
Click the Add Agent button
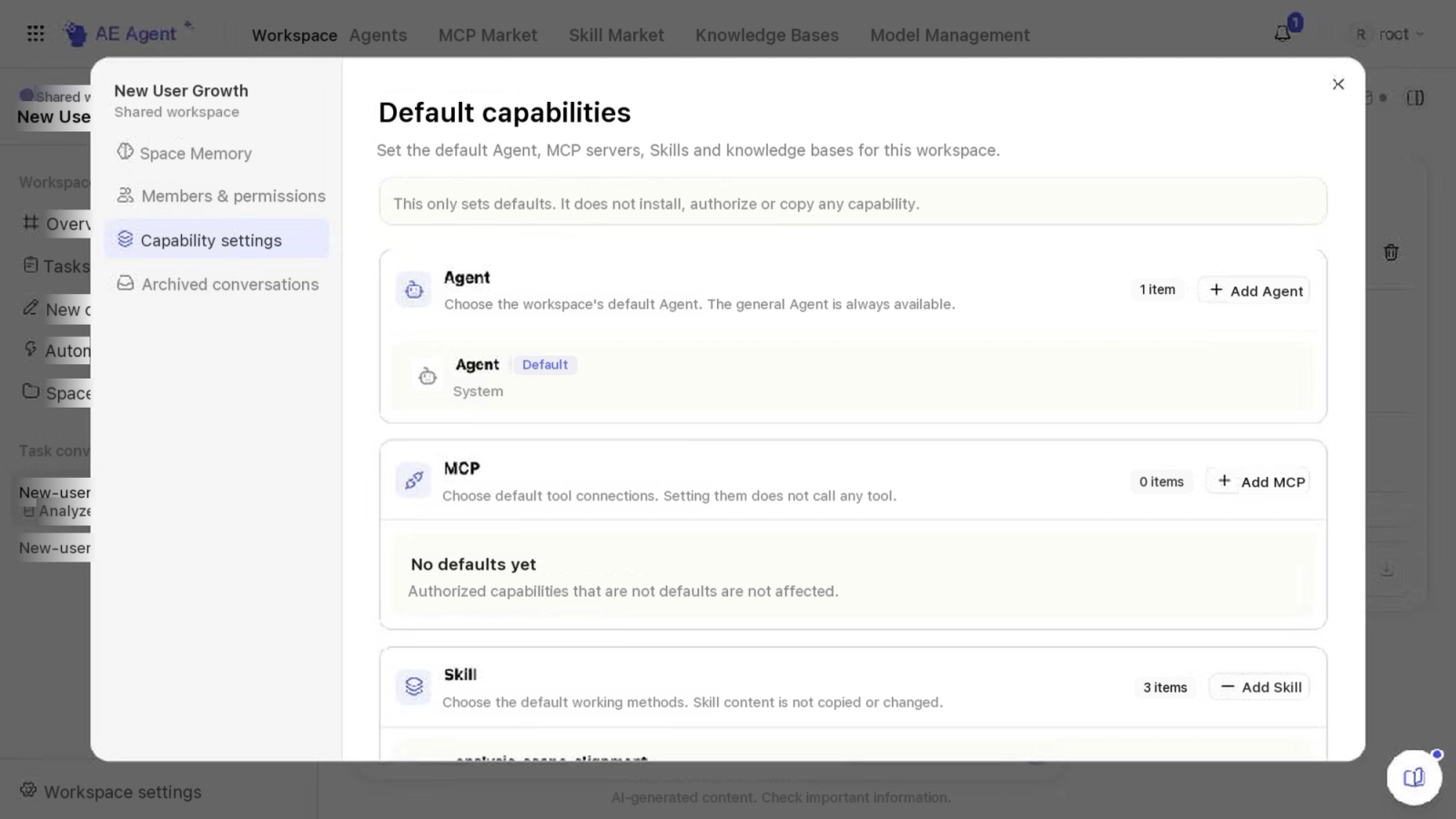tap(1254, 290)
